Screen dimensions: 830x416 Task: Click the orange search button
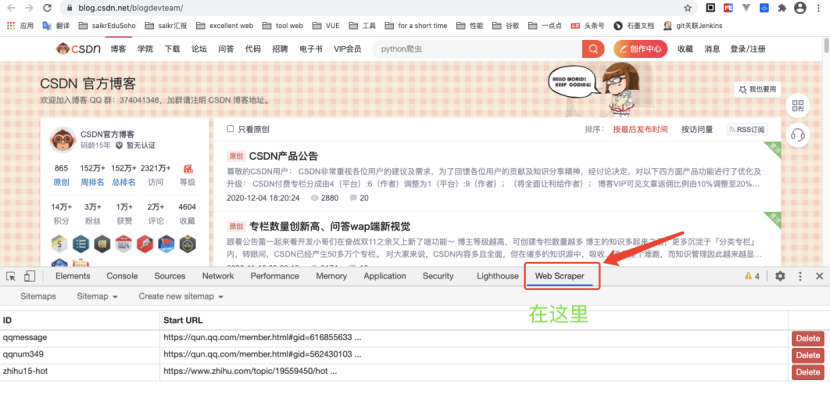[593, 49]
